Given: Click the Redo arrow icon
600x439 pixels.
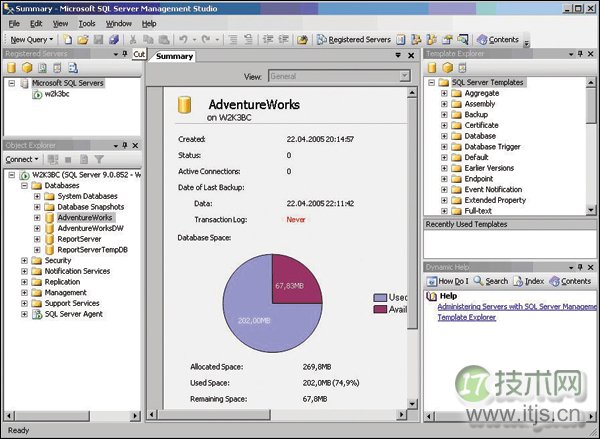Looking at the screenshot, I should (x=206, y=39).
